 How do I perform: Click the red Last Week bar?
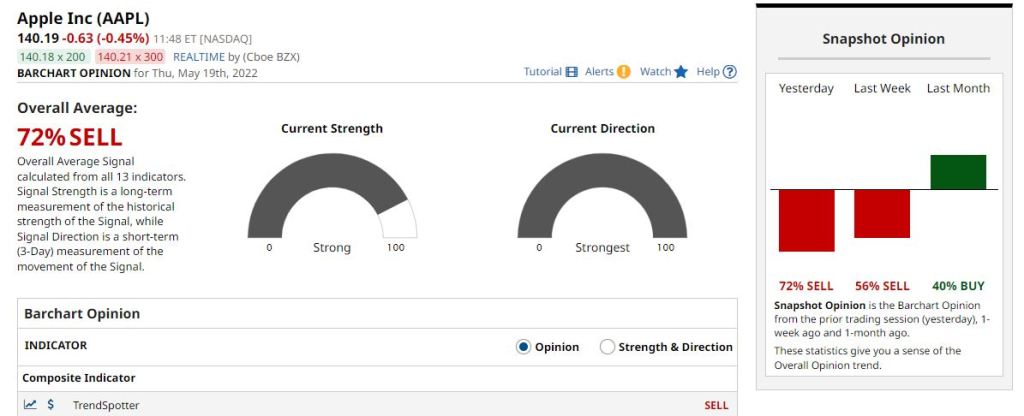coord(882,213)
